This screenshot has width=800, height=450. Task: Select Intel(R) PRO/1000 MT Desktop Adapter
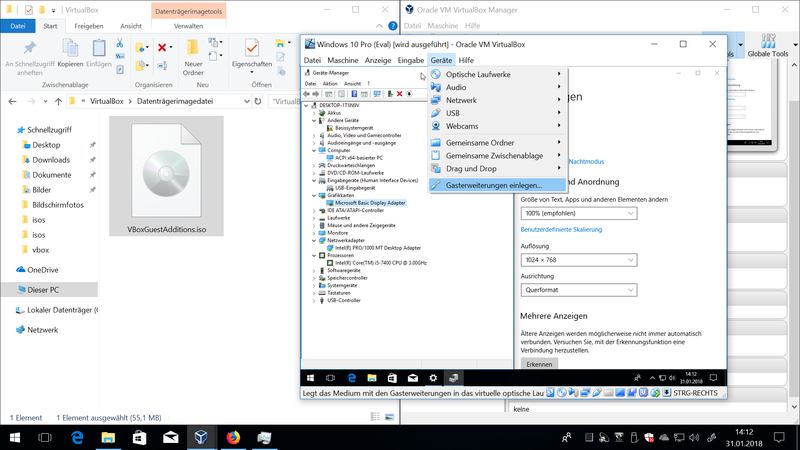coord(378,248)
